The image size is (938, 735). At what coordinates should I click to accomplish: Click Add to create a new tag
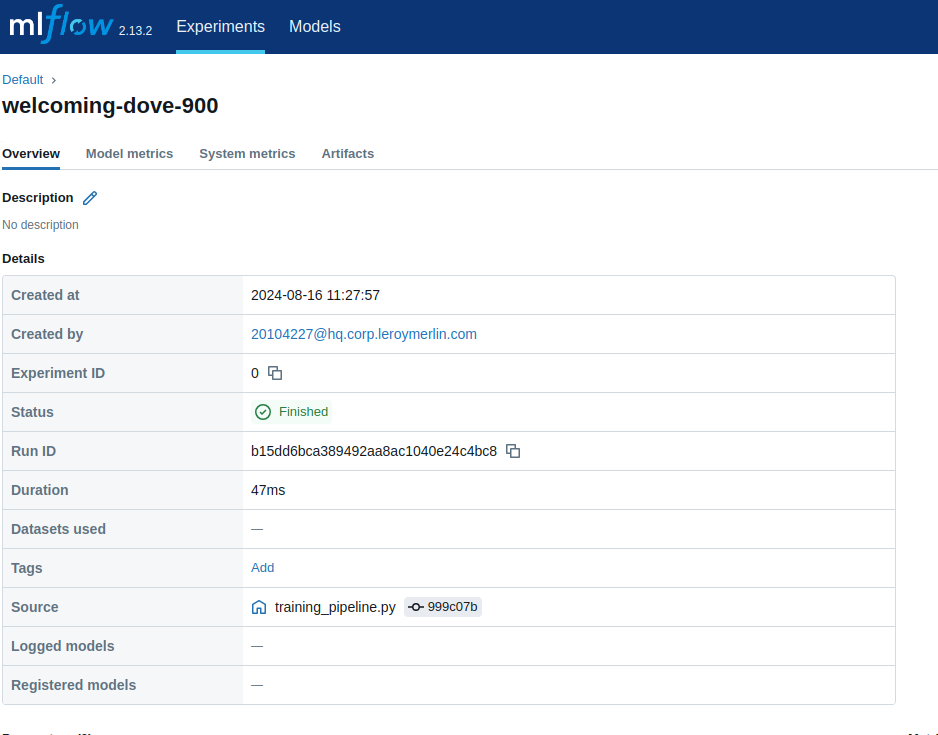coord(262,568)
